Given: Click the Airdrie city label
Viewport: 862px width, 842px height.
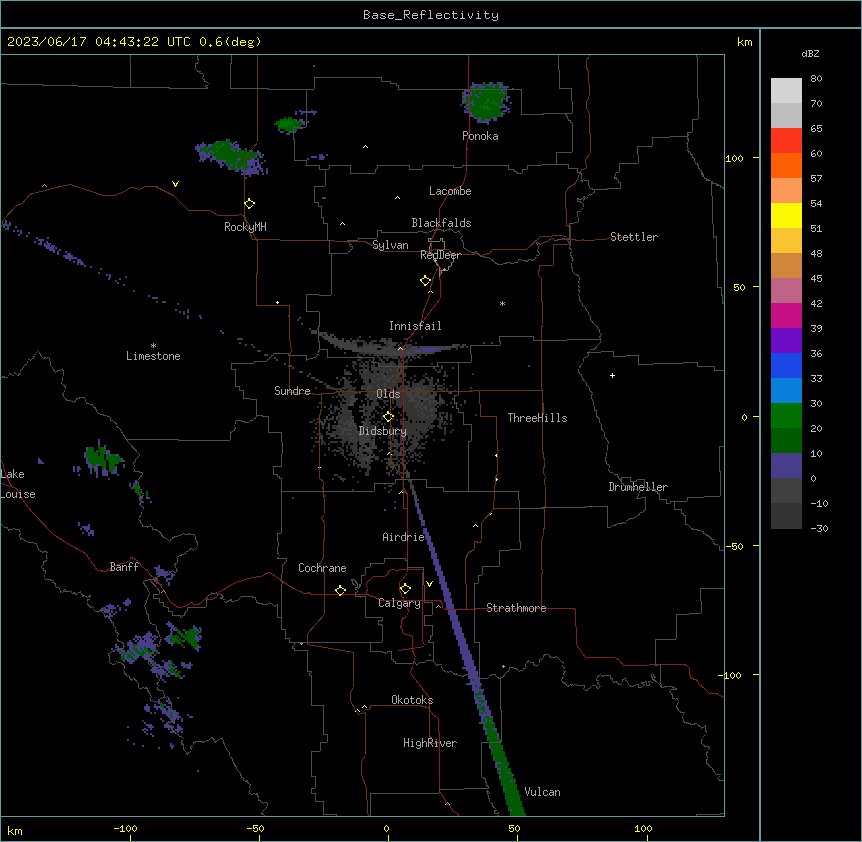Looking at the screenshot, I should click(404, 537).
